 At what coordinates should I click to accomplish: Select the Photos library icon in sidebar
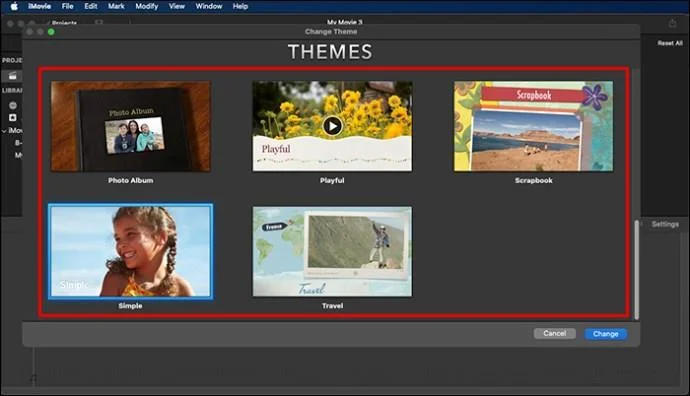point(13,105)
